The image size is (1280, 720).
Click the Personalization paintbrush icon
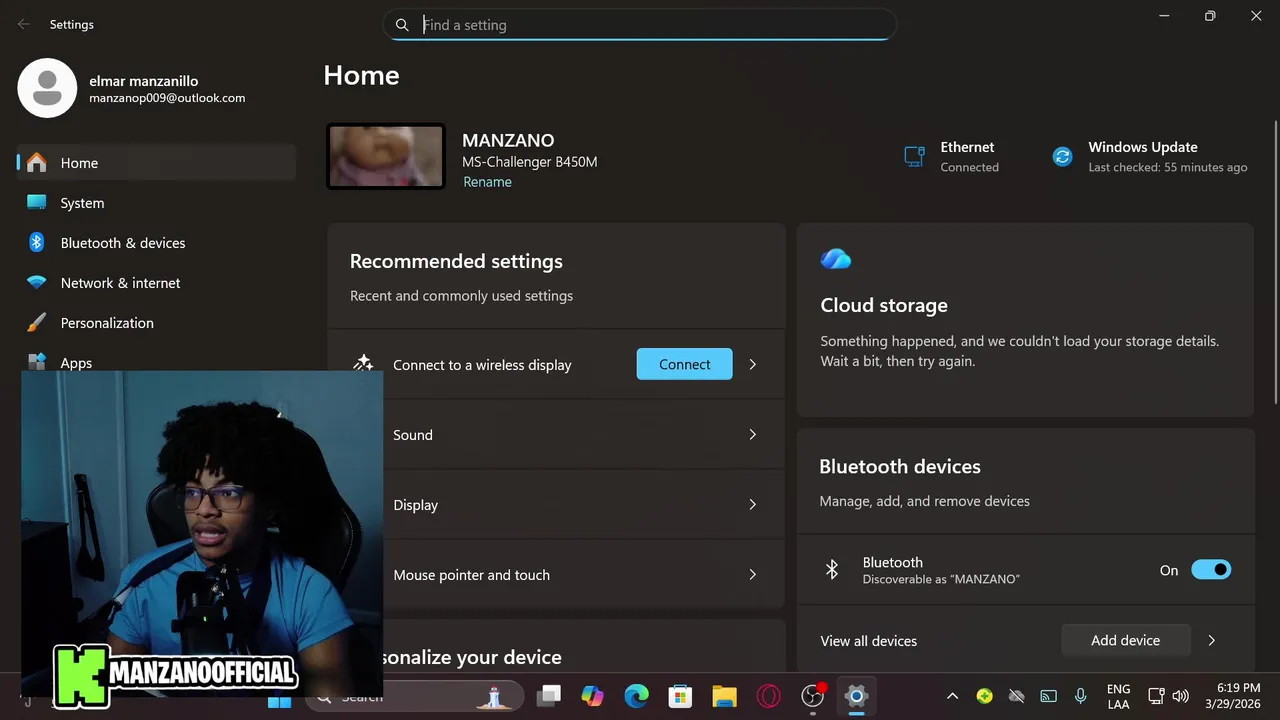click(37, 322)
